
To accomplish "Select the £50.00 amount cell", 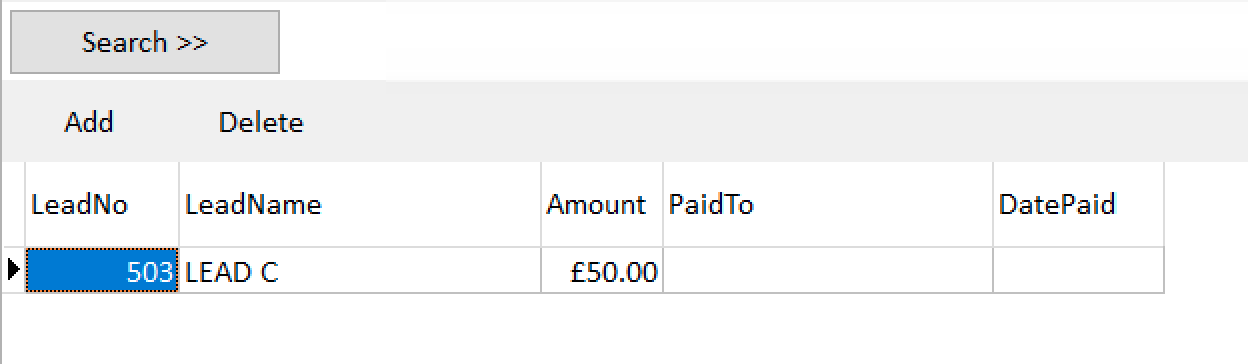I will tap(602, 270).
